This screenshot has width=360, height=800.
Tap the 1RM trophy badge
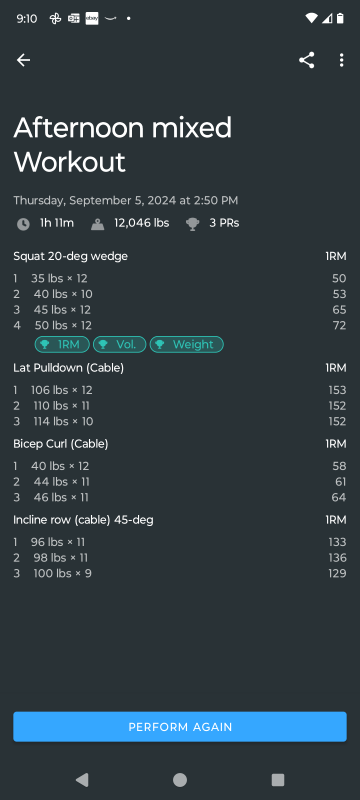click(62, 344)
